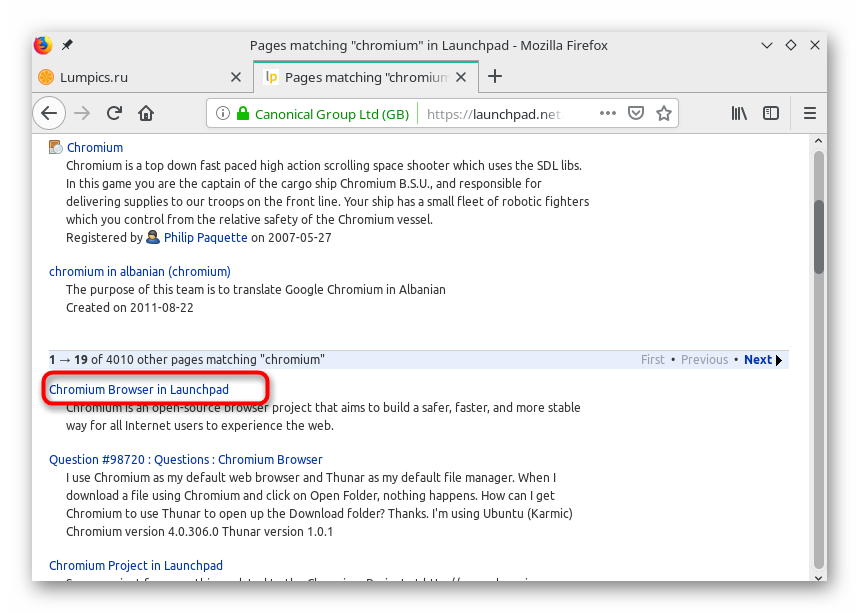
Task: Click the green padlock security icon
Action: tap(243, 113)
